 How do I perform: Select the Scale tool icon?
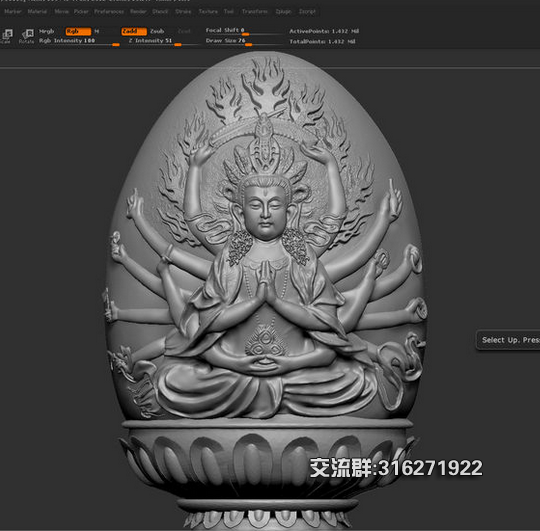point(7,35)
